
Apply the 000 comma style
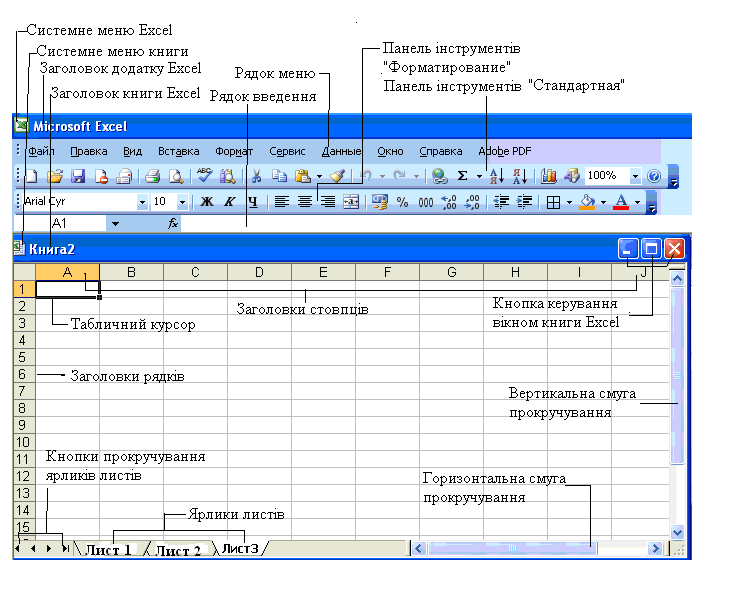tap(426, 202)
